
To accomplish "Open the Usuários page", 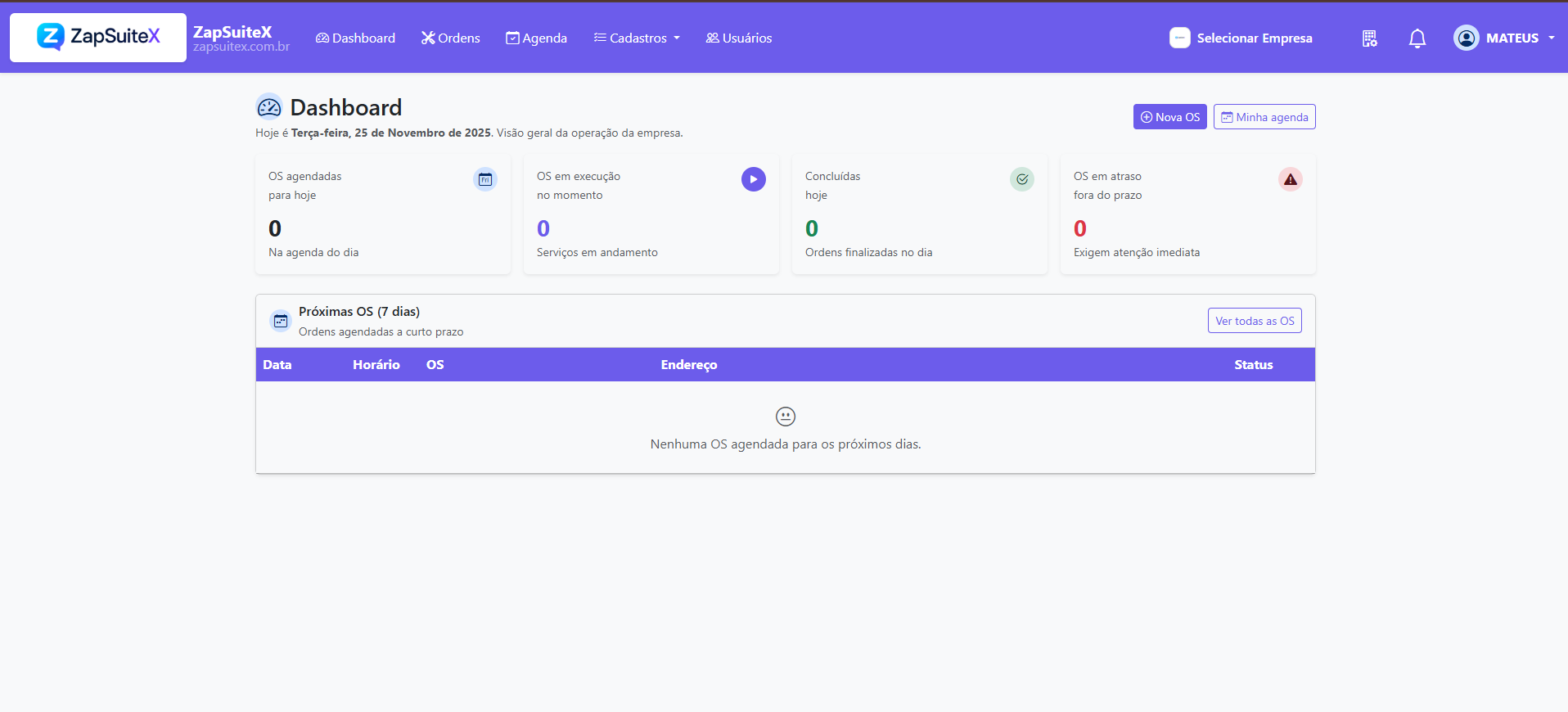I will [739, 38].
